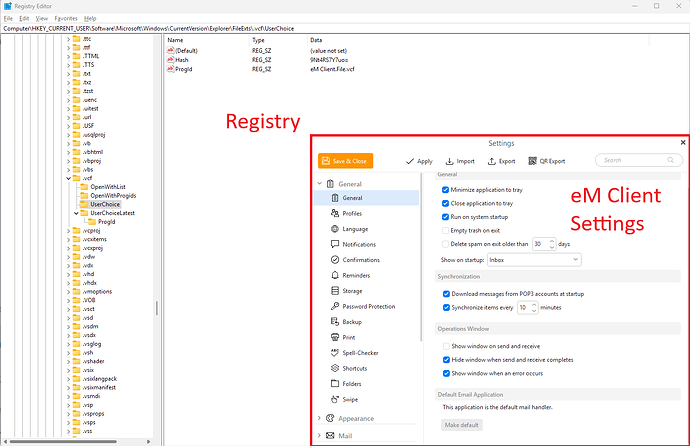Click the Save & Close button
690x446 pixels.
[x=345, y=161]
